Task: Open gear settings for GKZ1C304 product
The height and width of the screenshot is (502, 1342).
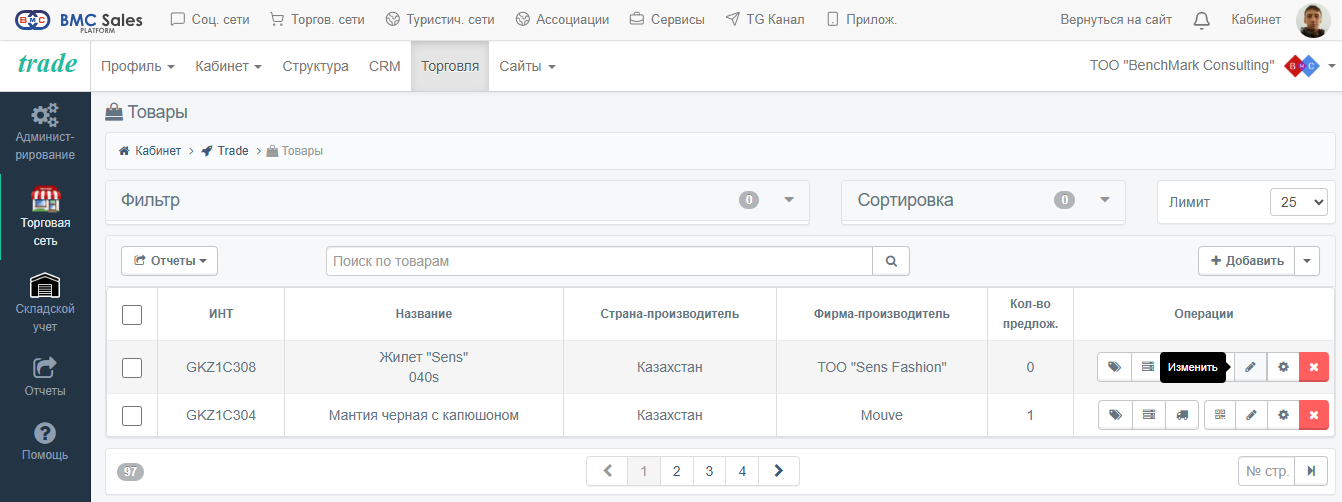Action: tap(1283, 415)
